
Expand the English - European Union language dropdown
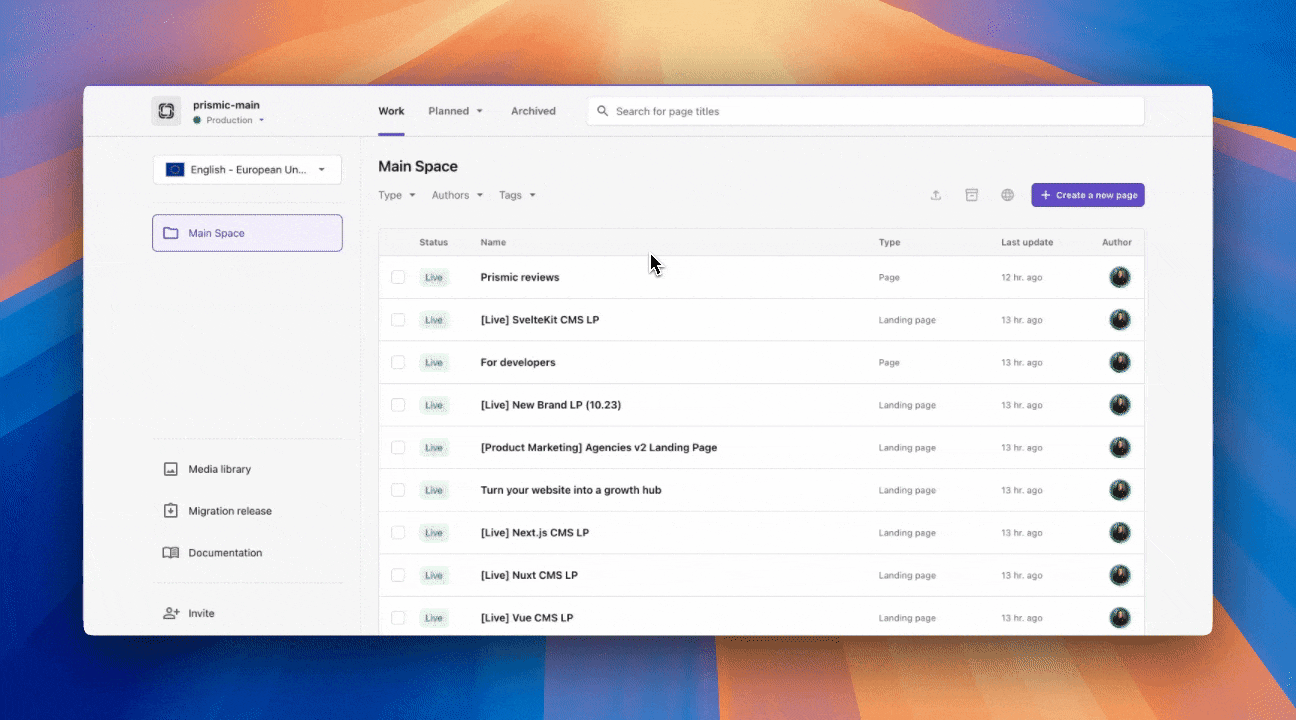(x=247, y=169)
